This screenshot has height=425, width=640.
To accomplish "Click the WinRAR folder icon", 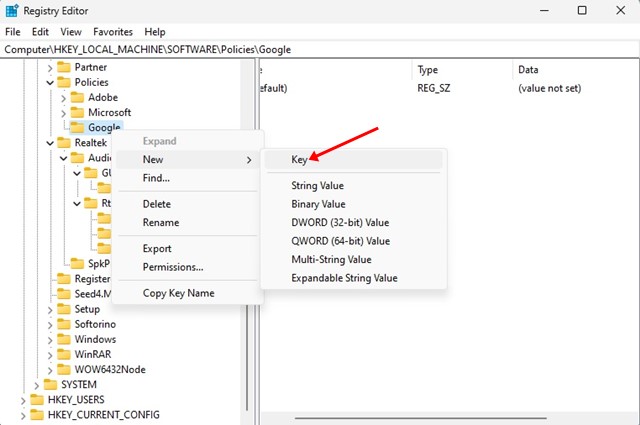I will pos(64,354).
